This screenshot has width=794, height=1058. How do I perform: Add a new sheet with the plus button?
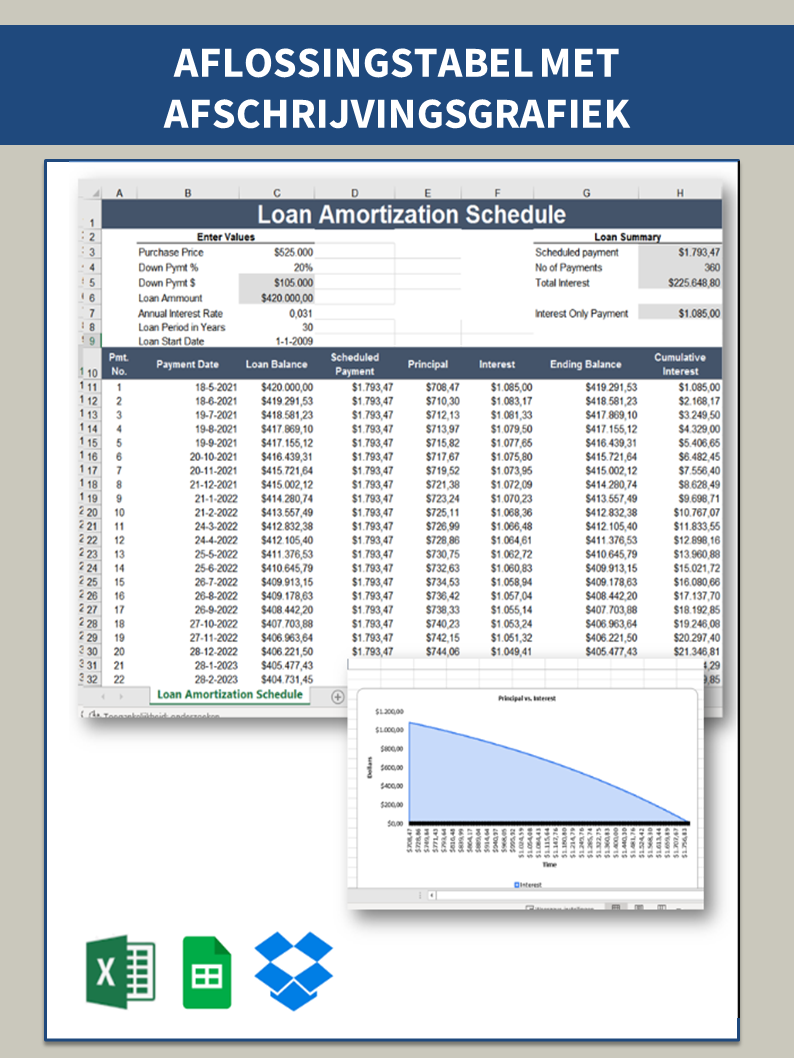[x=337, y=697]
